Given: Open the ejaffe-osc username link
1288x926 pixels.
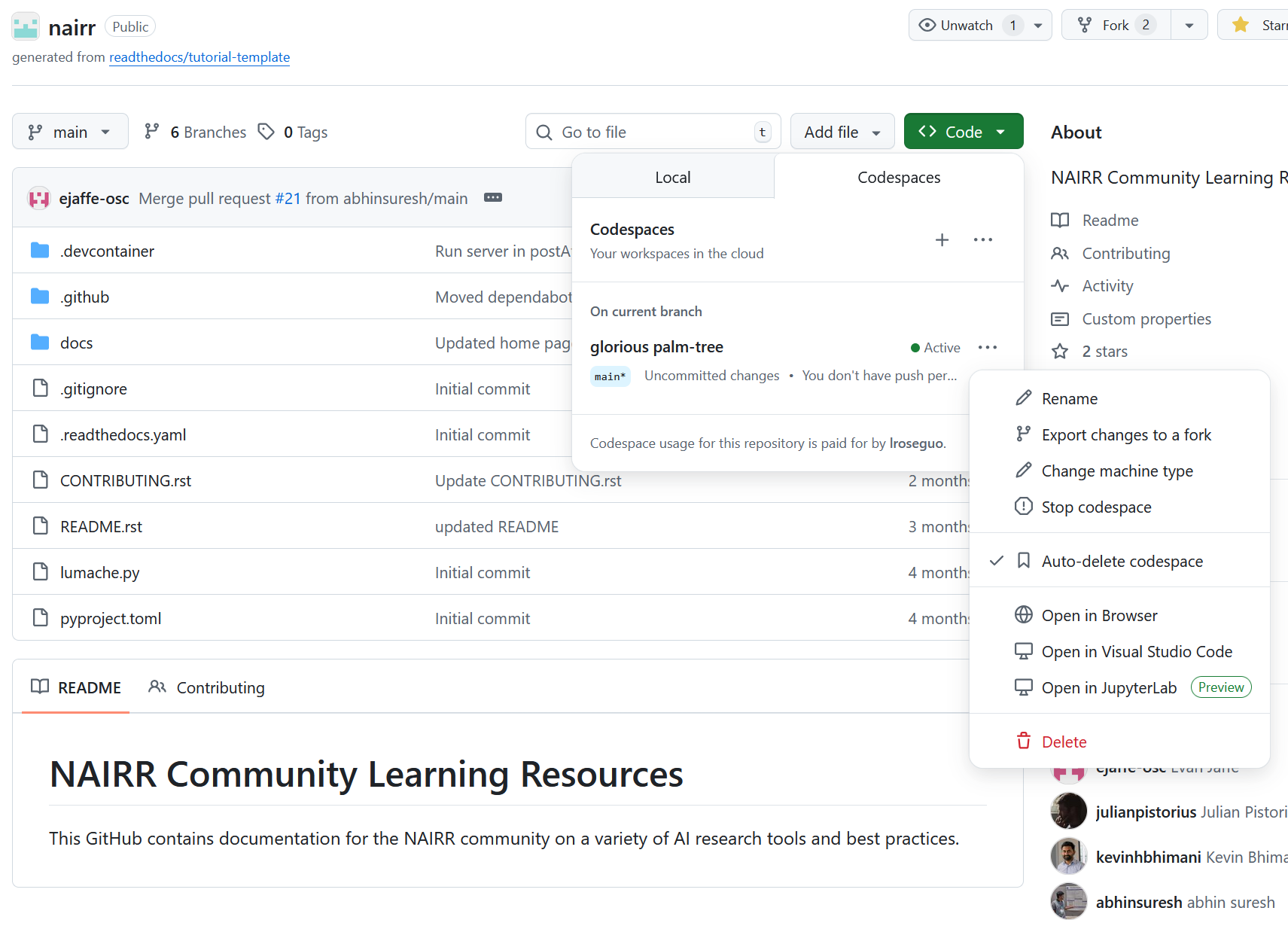Looking at the screenshot, I should click(94, 198).
